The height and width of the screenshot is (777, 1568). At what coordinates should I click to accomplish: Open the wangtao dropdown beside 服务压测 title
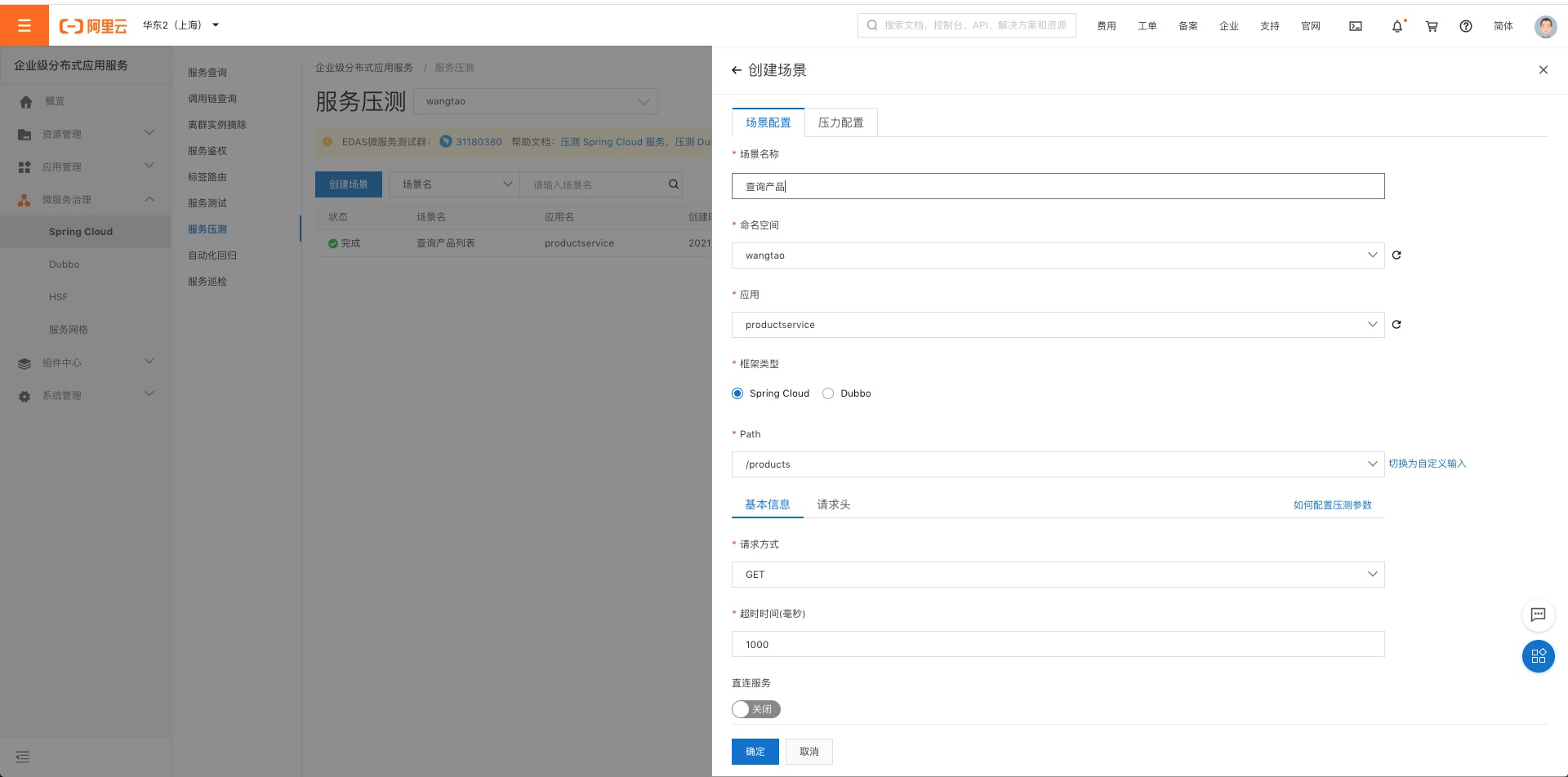[536, 101]
